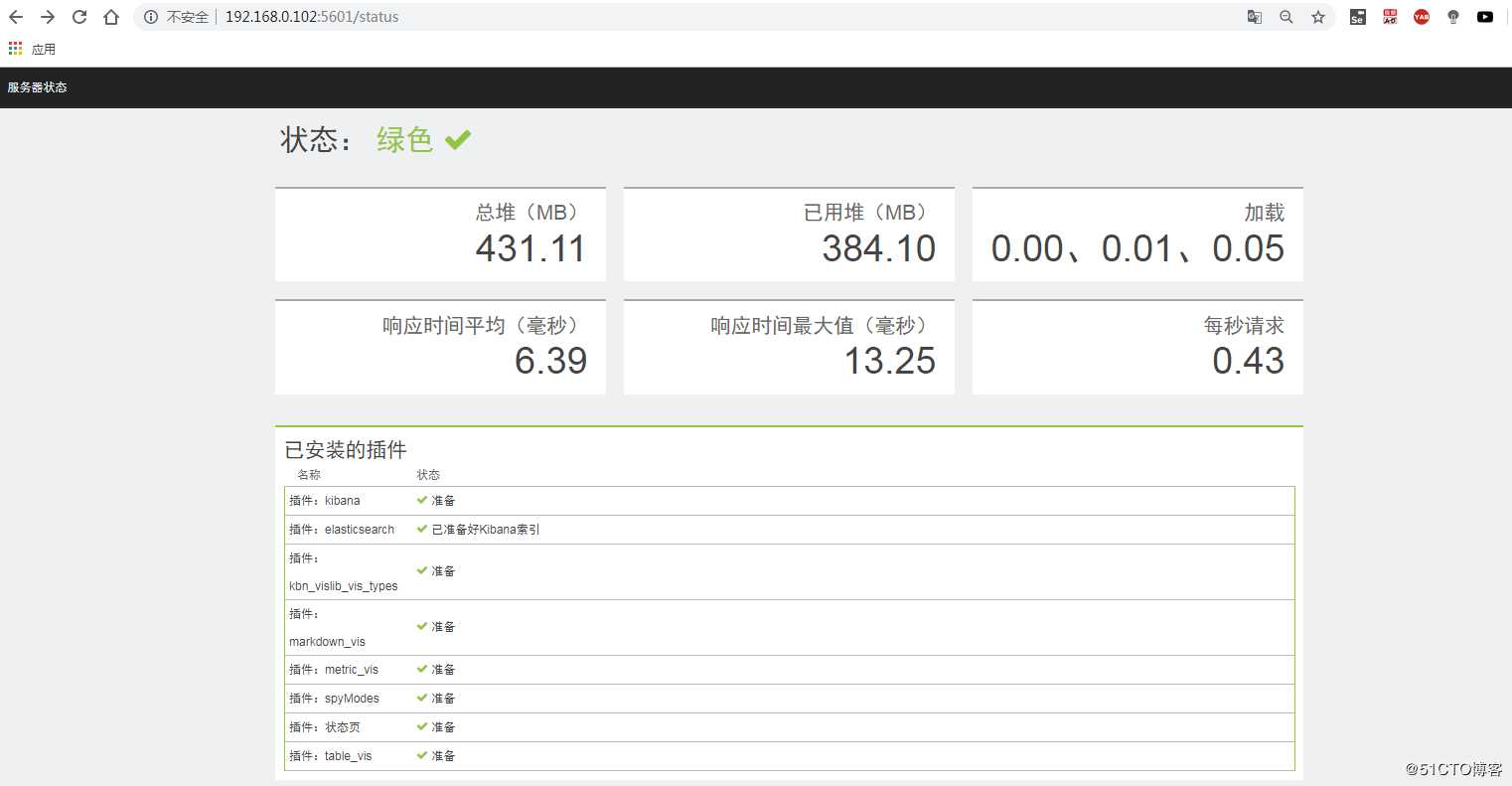Click the 13.25 max response value
Image resolution: width=1512 pixels, height=786 pixels.
pos(890,361)
